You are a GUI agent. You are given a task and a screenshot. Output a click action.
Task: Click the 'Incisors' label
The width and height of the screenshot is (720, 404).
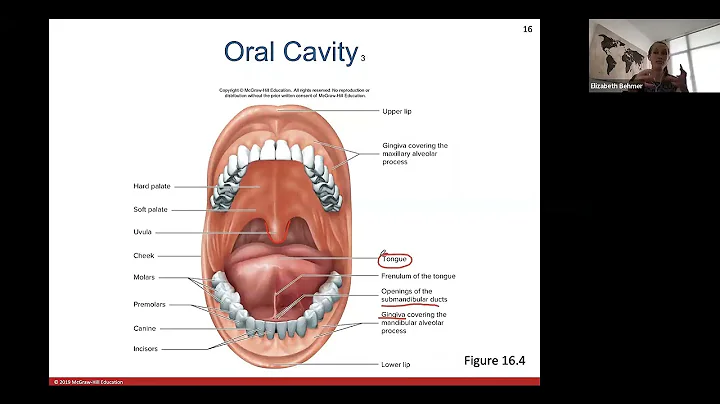pyautogui.click(x=145, y=348)
